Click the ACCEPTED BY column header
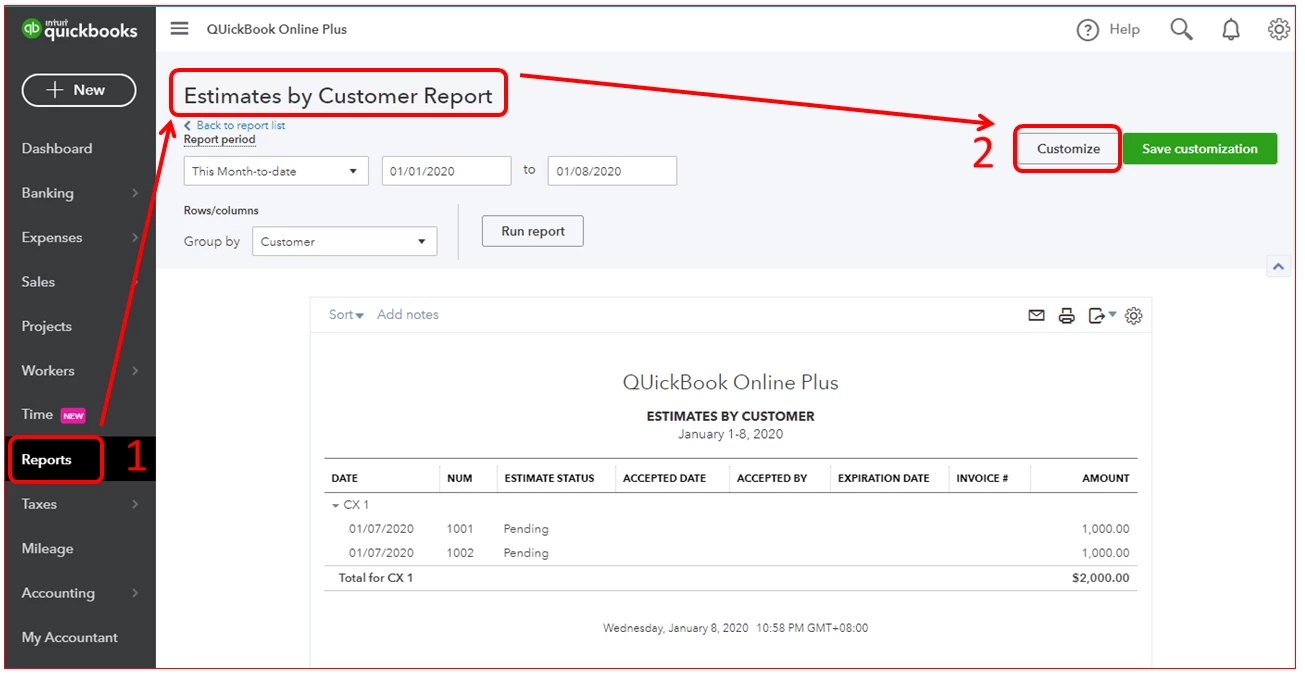Image resolution: width=1305 pixels, height=677 pixels. (772, 478)
